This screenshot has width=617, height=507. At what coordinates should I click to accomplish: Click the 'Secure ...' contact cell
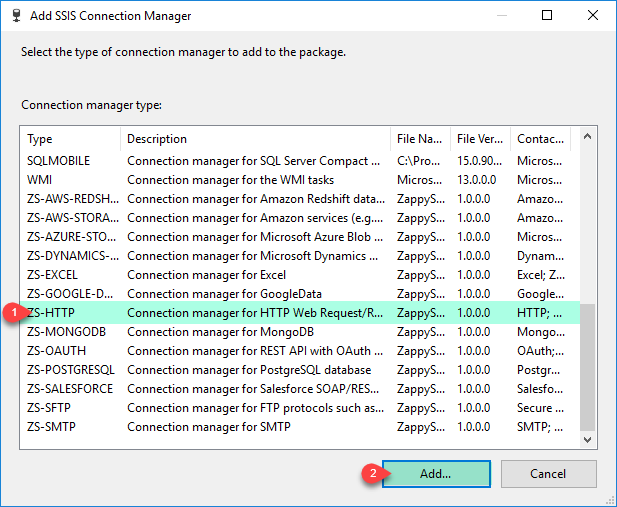pos(540,408)
